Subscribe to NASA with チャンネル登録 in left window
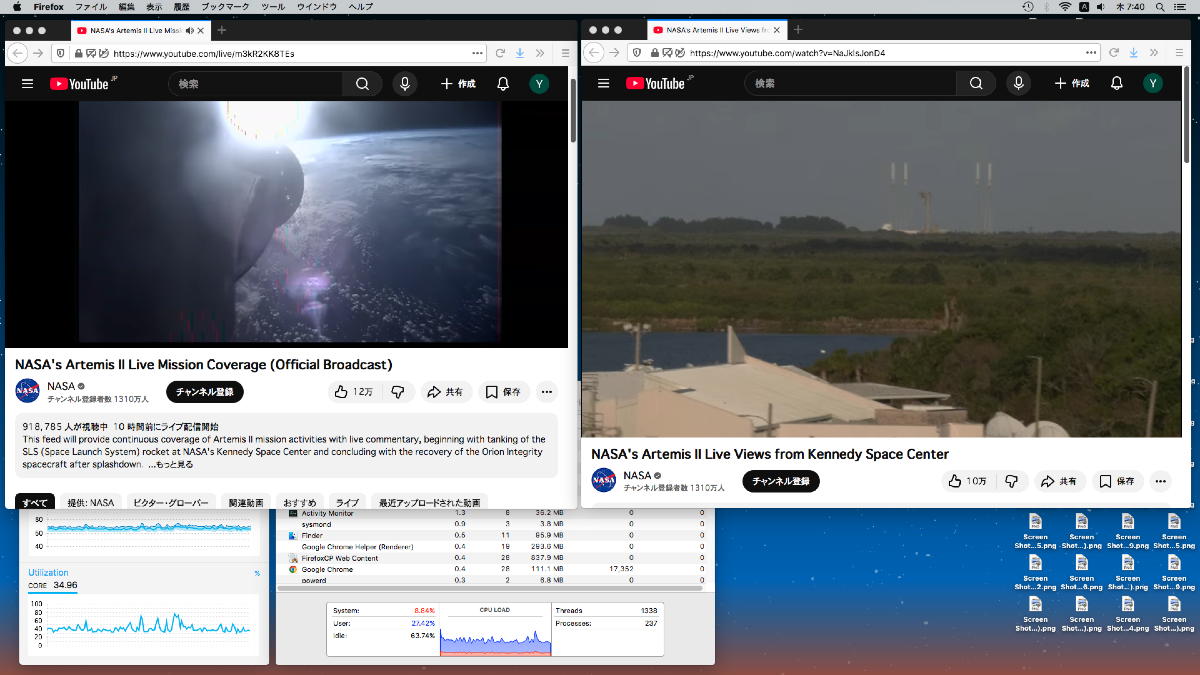Viewport: 1200px width, 675px height. (205, 392)
